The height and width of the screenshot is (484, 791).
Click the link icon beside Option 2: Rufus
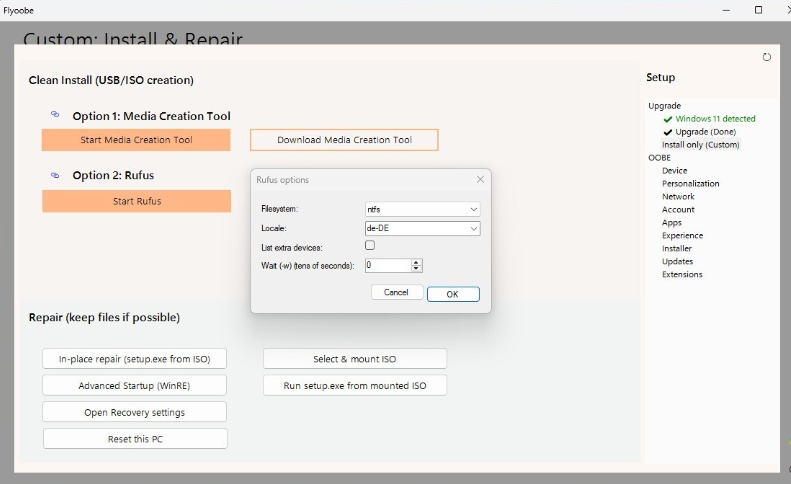click(55, 175)
